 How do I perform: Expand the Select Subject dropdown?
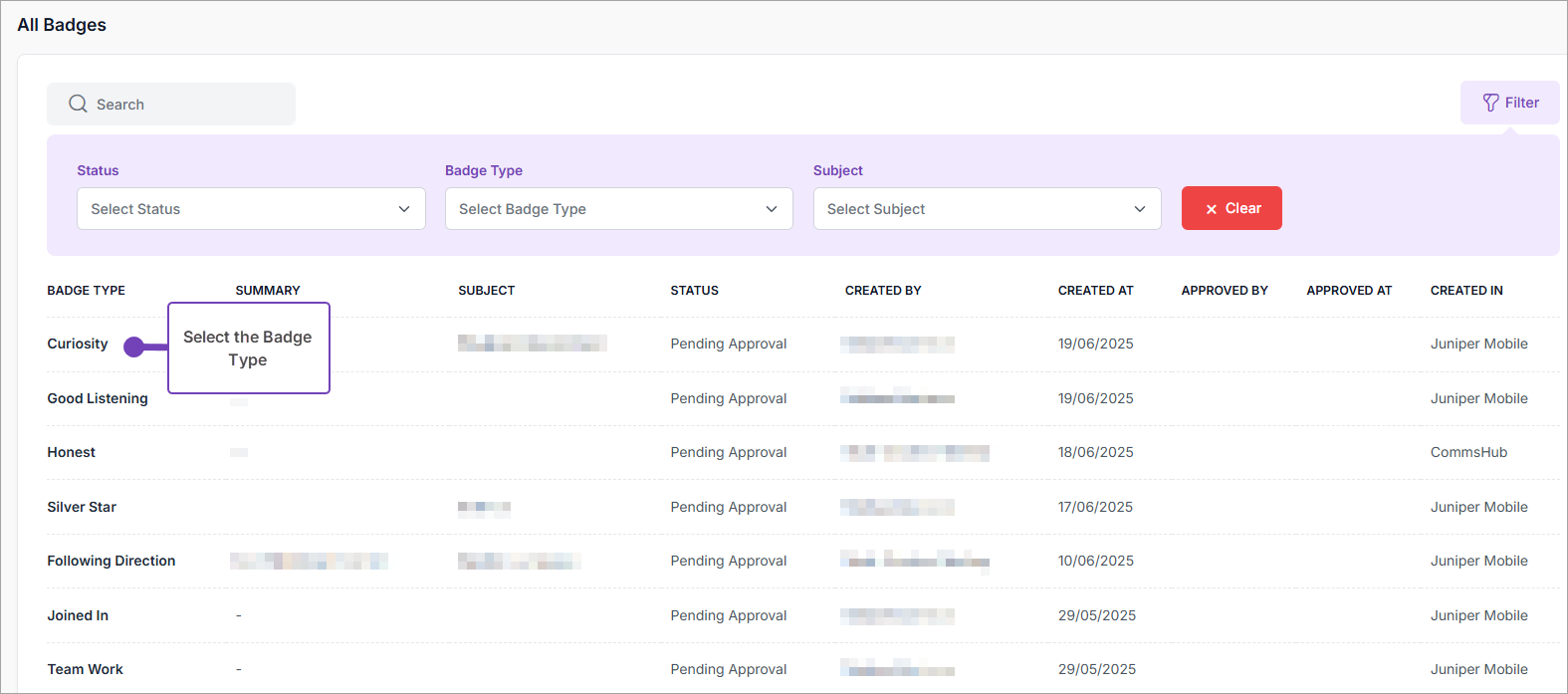987,209
